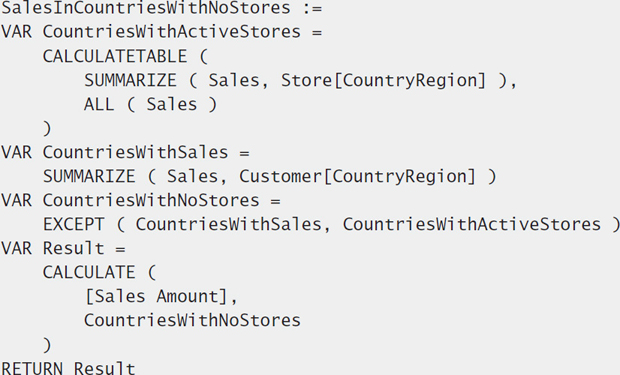Screen dimensions: 620x375
Task: Click the SUMMARIZE keyword inside CALCULATETABLE
Action: (x=130, y=81)
